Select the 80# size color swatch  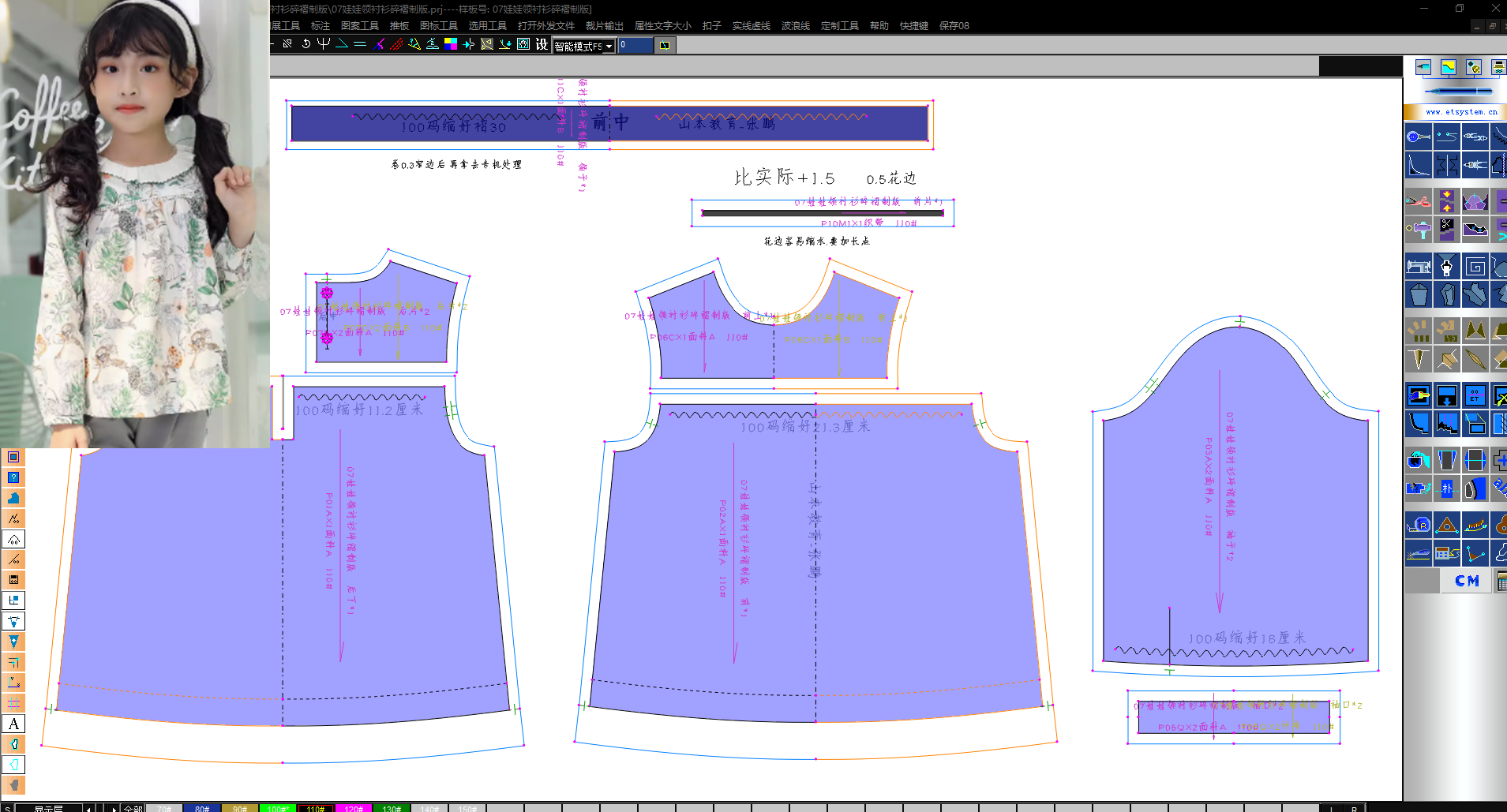[x=202, y=808]
